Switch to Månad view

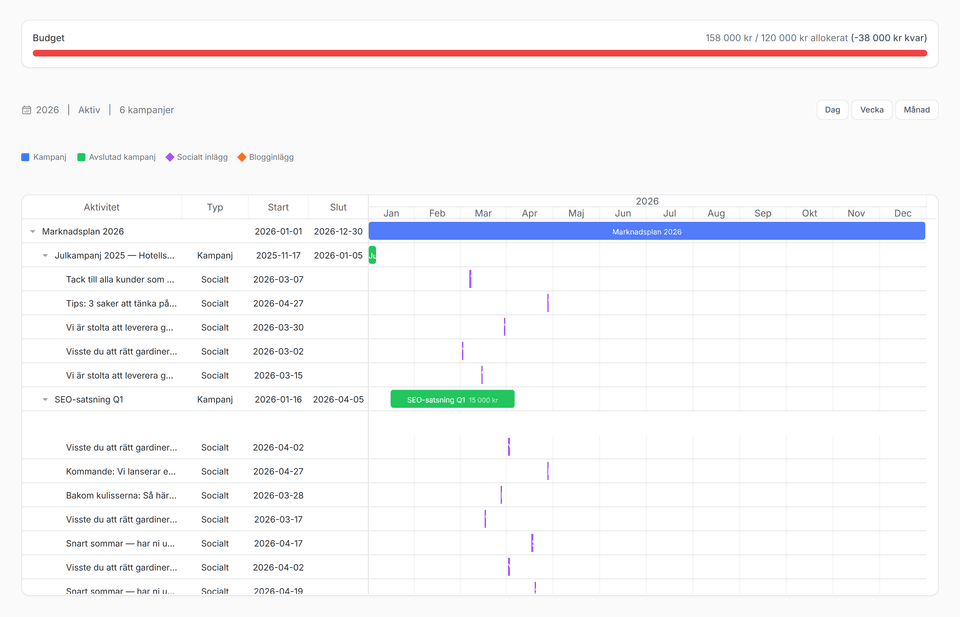click(x=916, y=110)
